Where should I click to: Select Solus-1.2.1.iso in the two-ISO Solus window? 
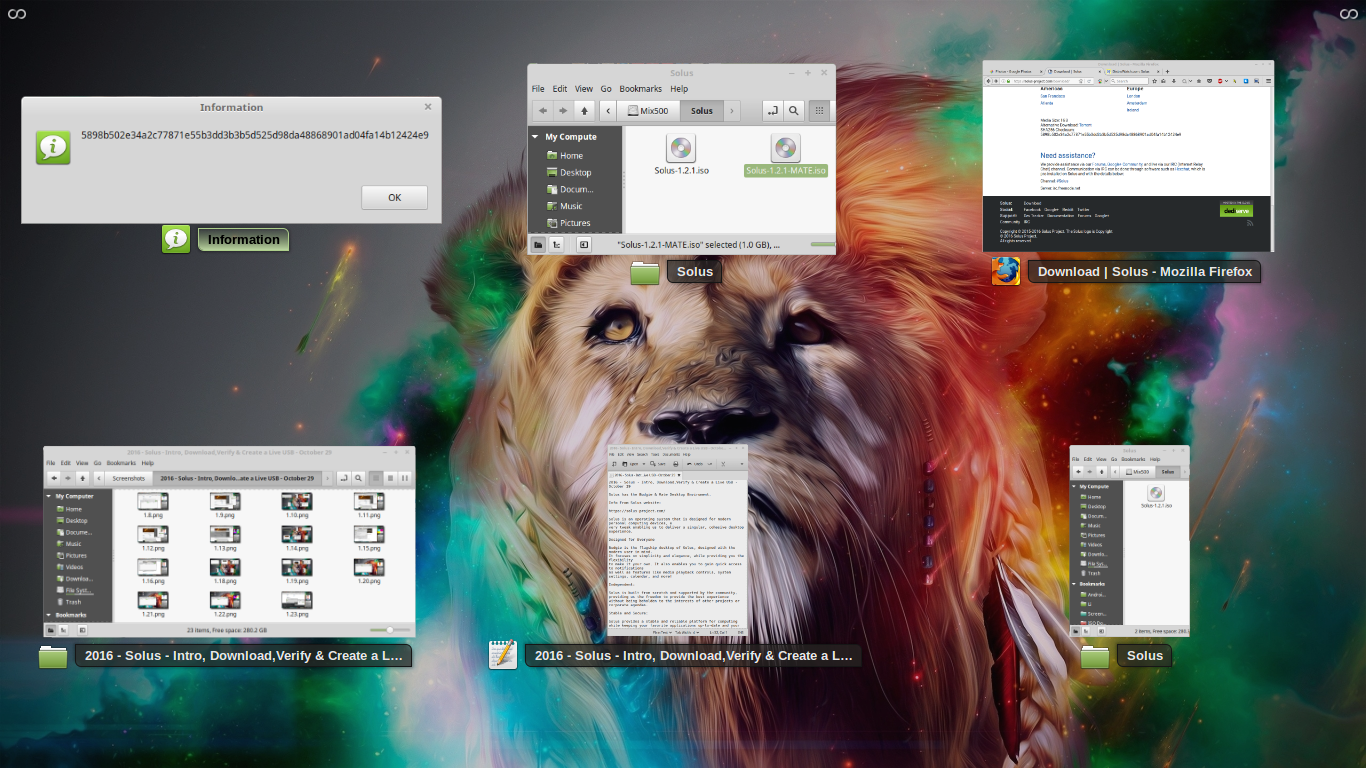point(680,156)
